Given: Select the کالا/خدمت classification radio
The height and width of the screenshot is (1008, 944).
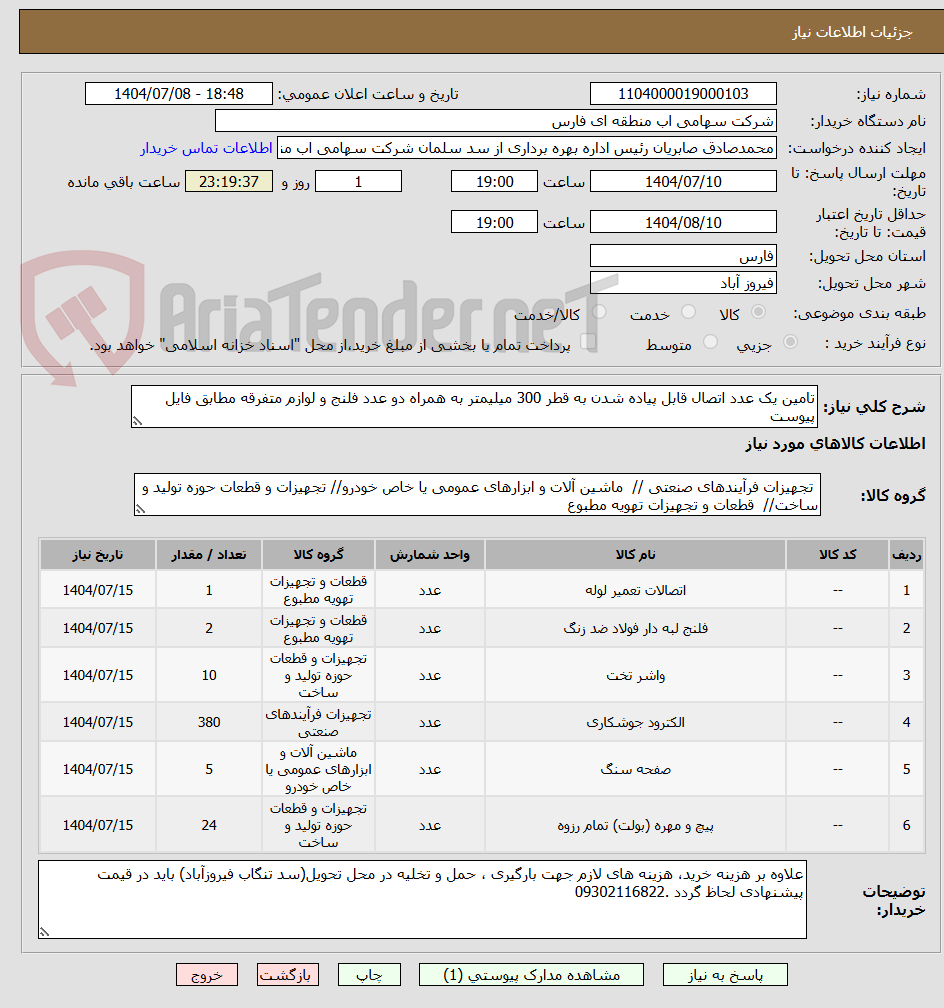Looking at the screenshot, I should click(x=599, y=313).
